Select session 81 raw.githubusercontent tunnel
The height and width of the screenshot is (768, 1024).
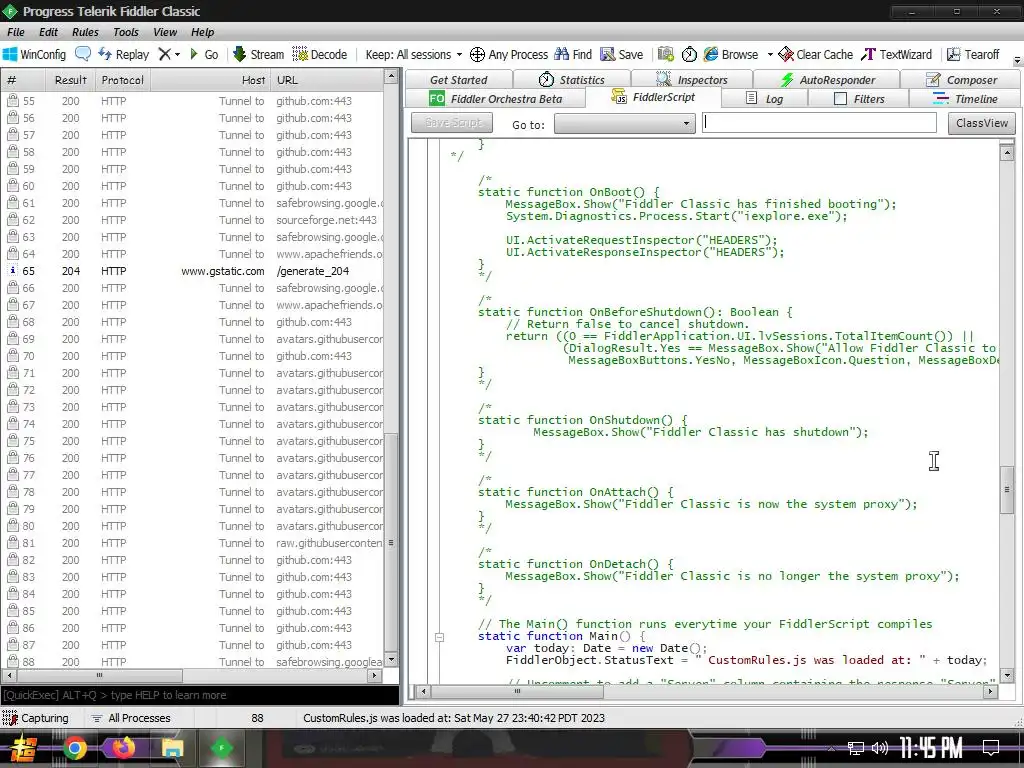[x=194, y=543]
